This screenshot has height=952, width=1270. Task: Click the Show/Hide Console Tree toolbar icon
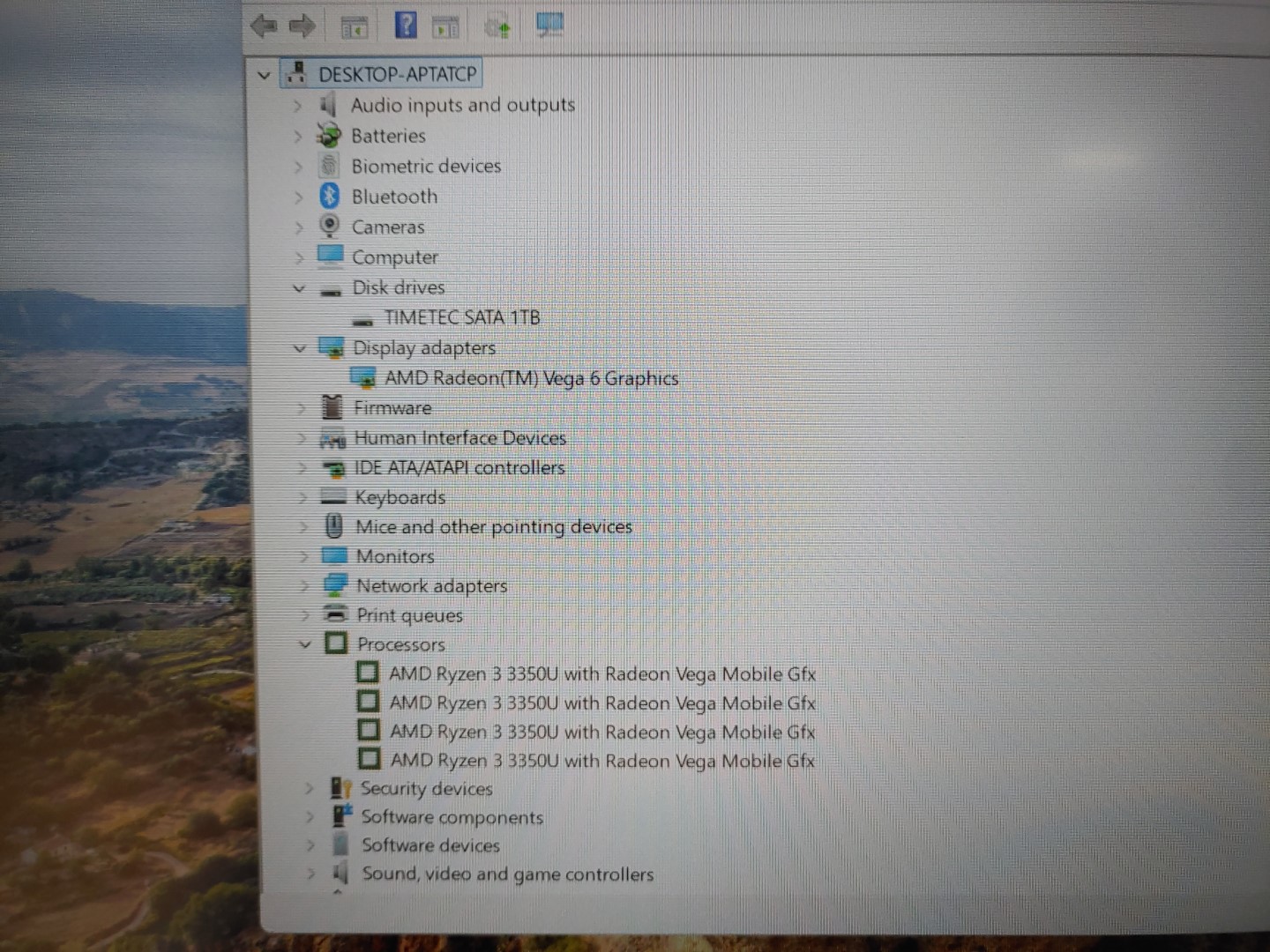click(x=355, y=28)
